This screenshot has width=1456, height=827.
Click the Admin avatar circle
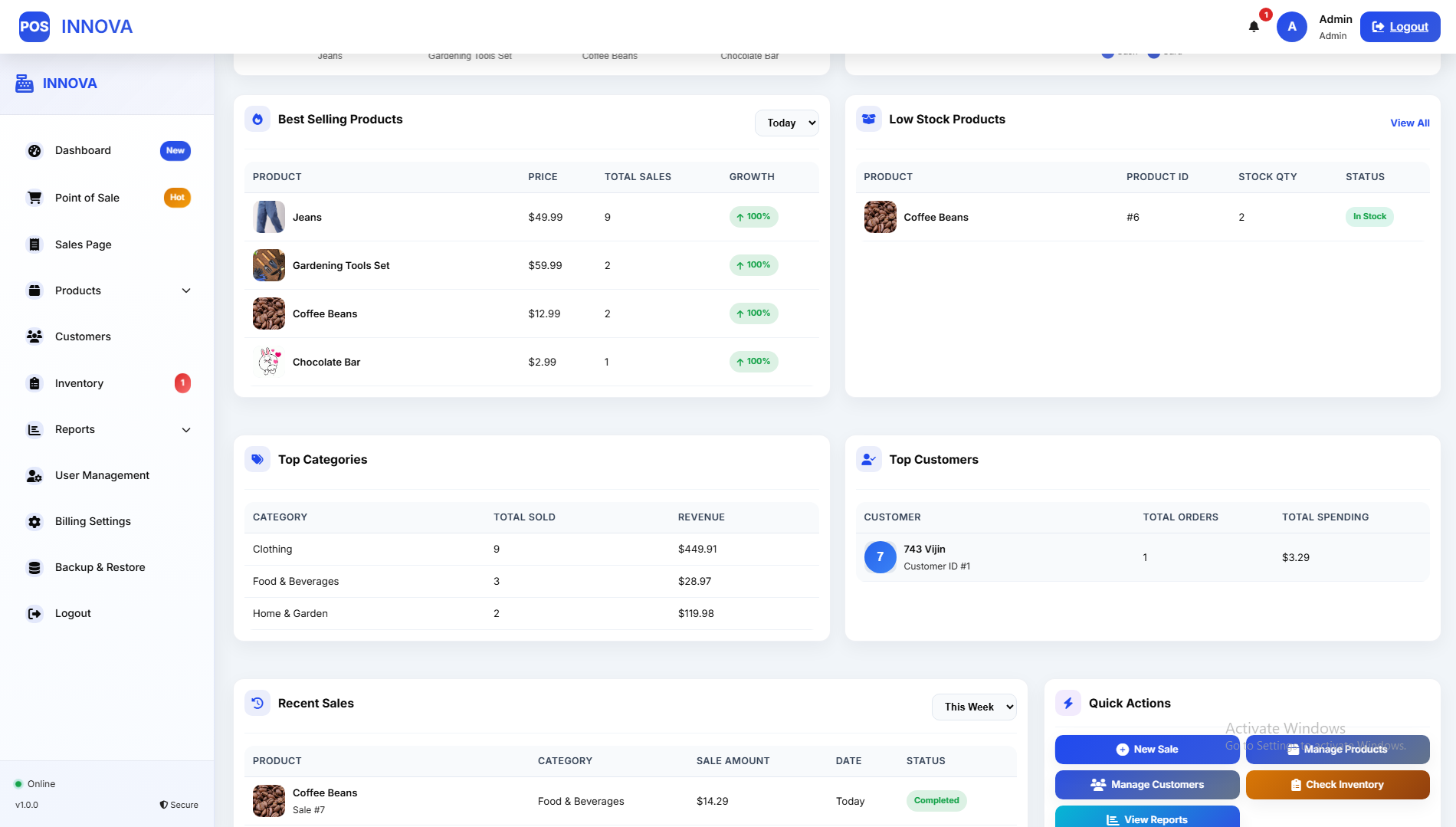(1291, 27)
